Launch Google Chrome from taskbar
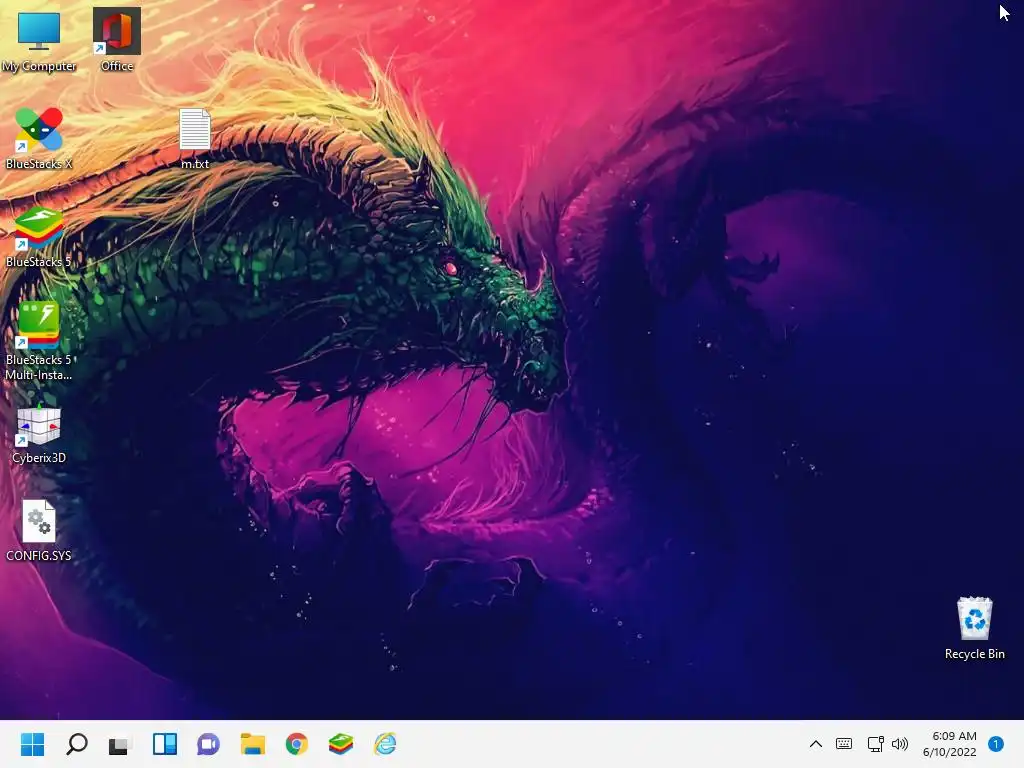Viewport: 1024px width, 768px height. (x=296, y=744)
